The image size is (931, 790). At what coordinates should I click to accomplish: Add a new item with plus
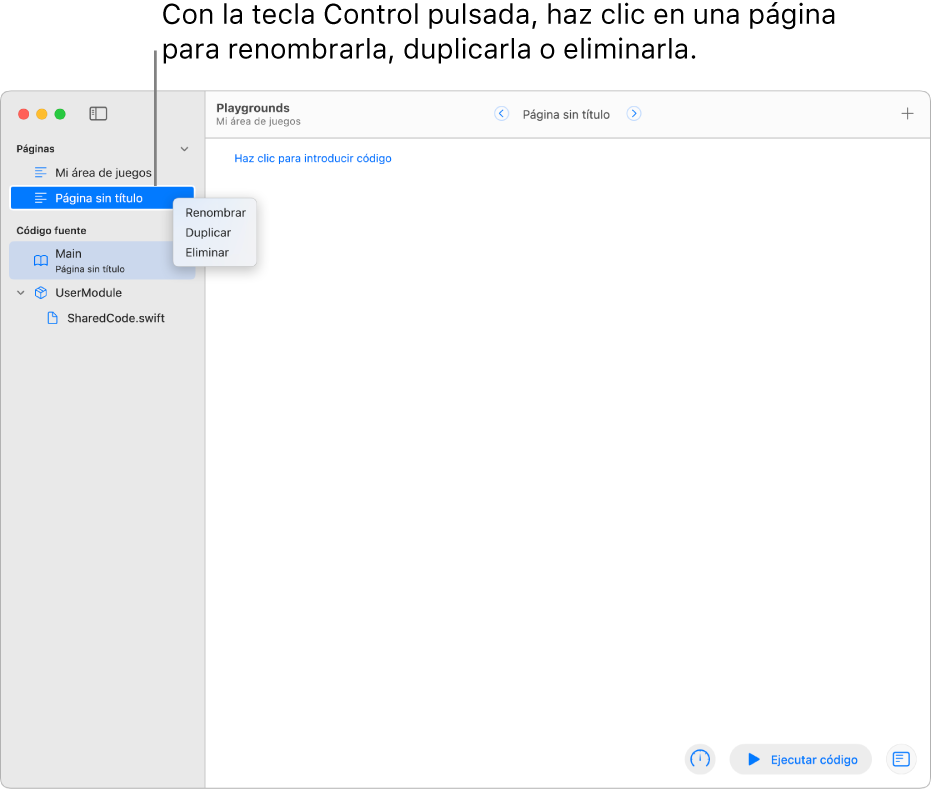pos(907,113)
